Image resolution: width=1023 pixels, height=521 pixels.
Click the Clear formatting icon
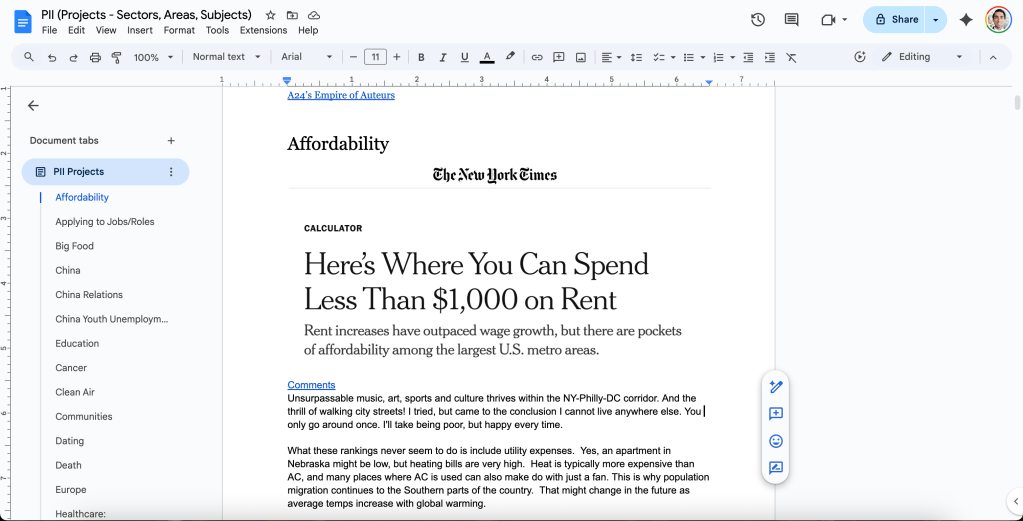(x=791, y=57)
